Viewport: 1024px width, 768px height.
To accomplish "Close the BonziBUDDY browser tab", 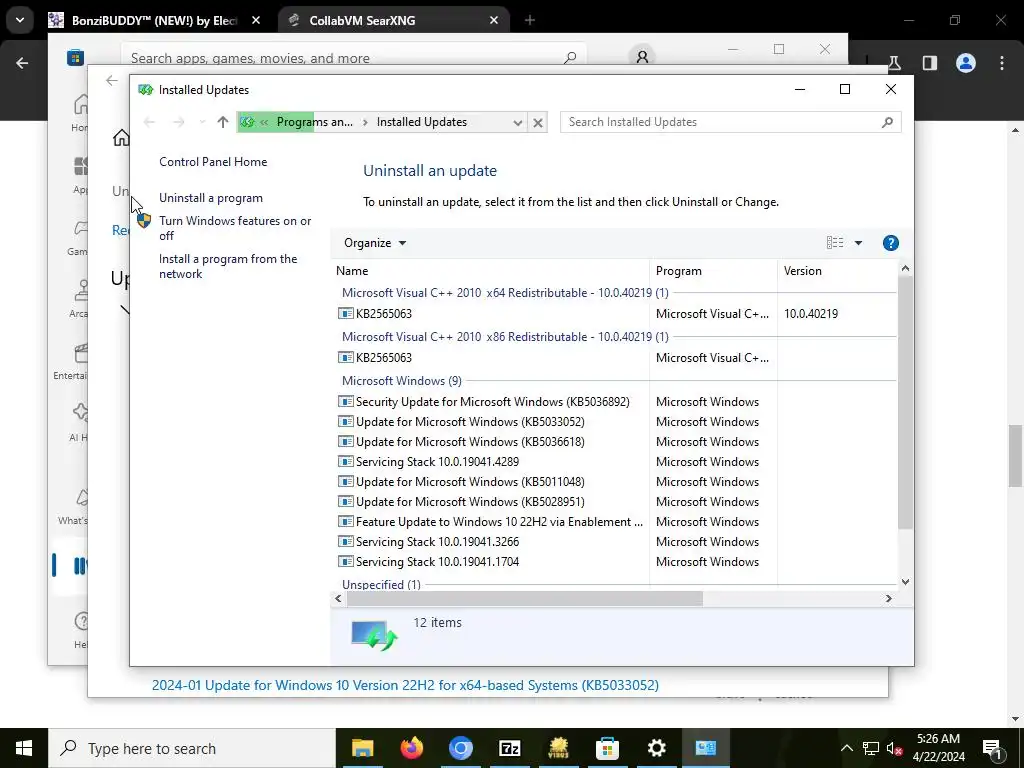I will click(x=256, y=20).
